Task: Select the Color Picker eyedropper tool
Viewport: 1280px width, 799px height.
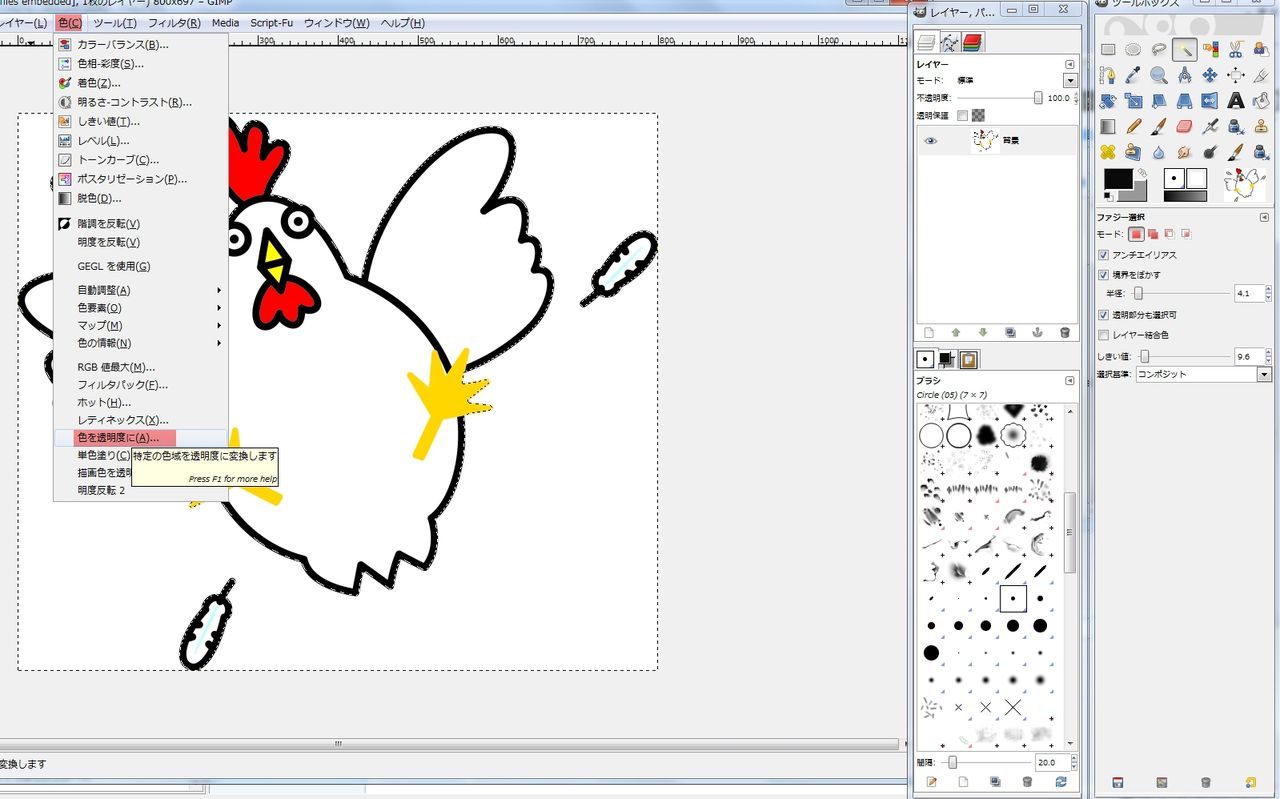Action: click(1133, 75)
